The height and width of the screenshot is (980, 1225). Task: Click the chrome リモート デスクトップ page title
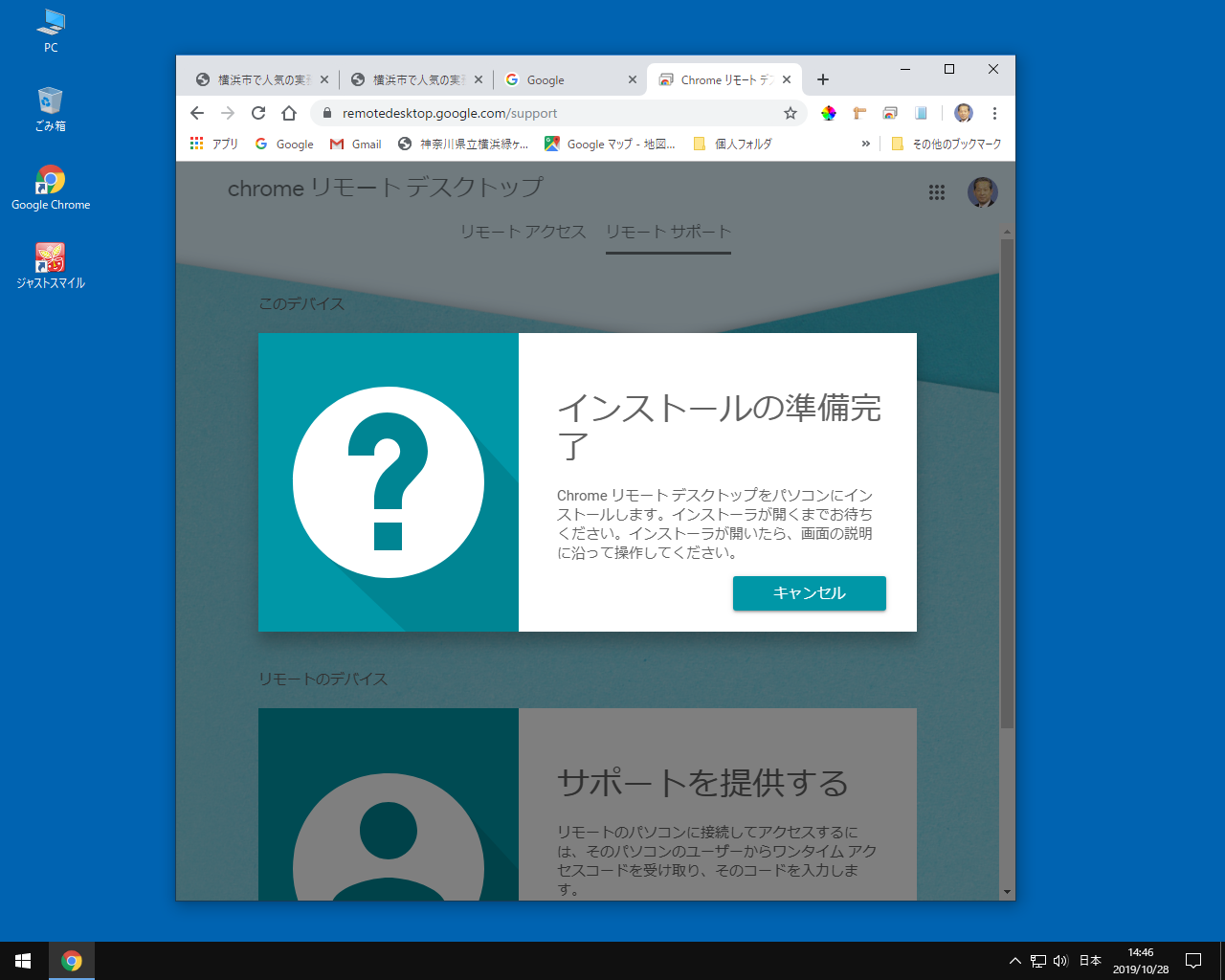point(385,189)
